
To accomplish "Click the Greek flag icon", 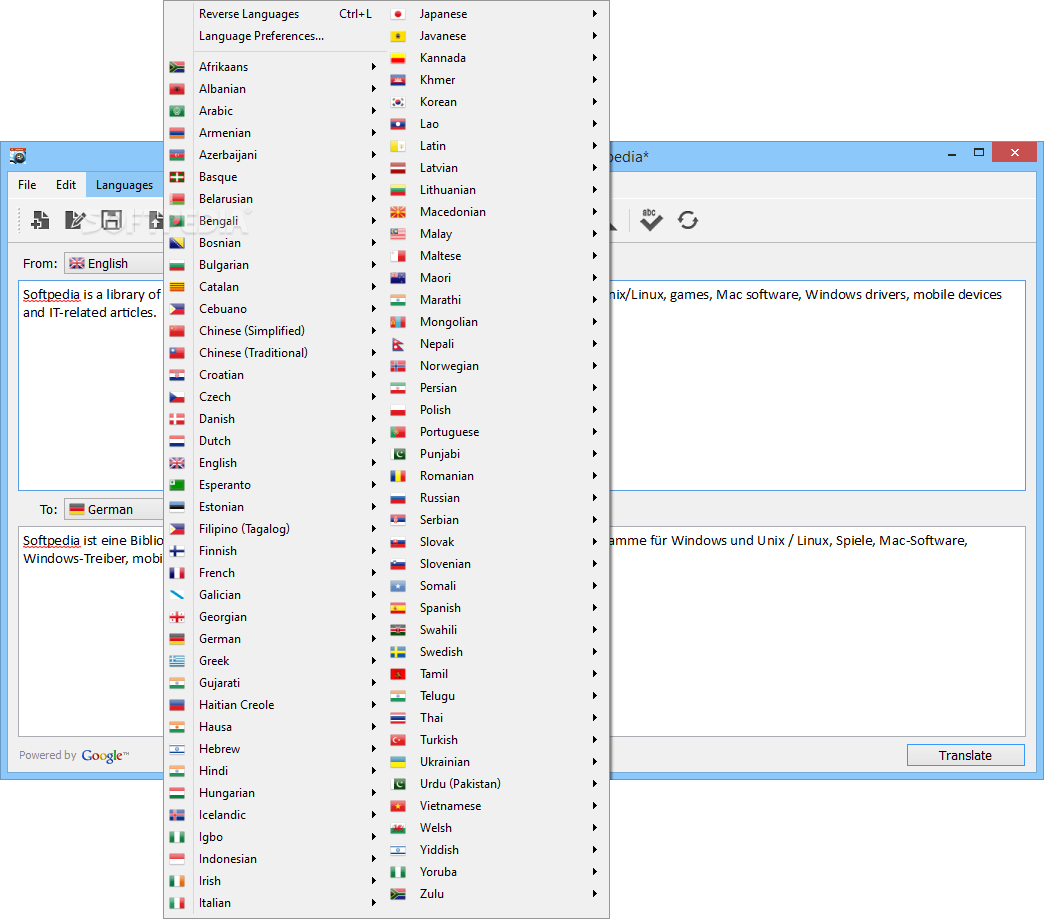I will 177,661.
